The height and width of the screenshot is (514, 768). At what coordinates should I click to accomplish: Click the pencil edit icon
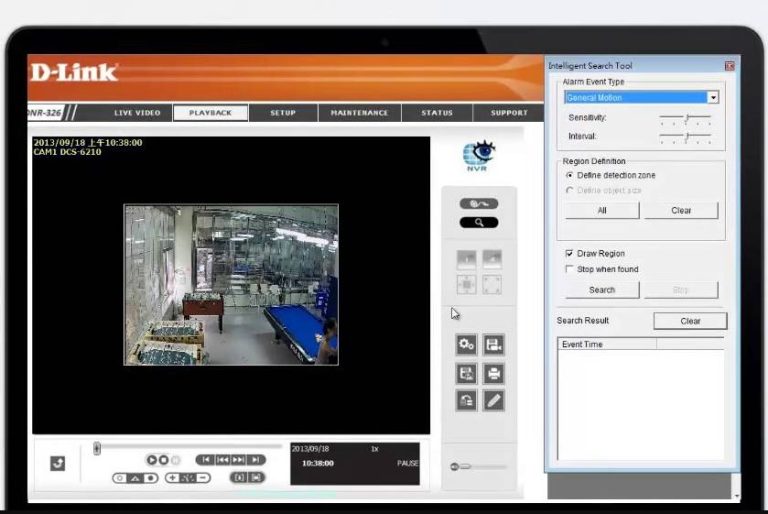coord(493,400)
